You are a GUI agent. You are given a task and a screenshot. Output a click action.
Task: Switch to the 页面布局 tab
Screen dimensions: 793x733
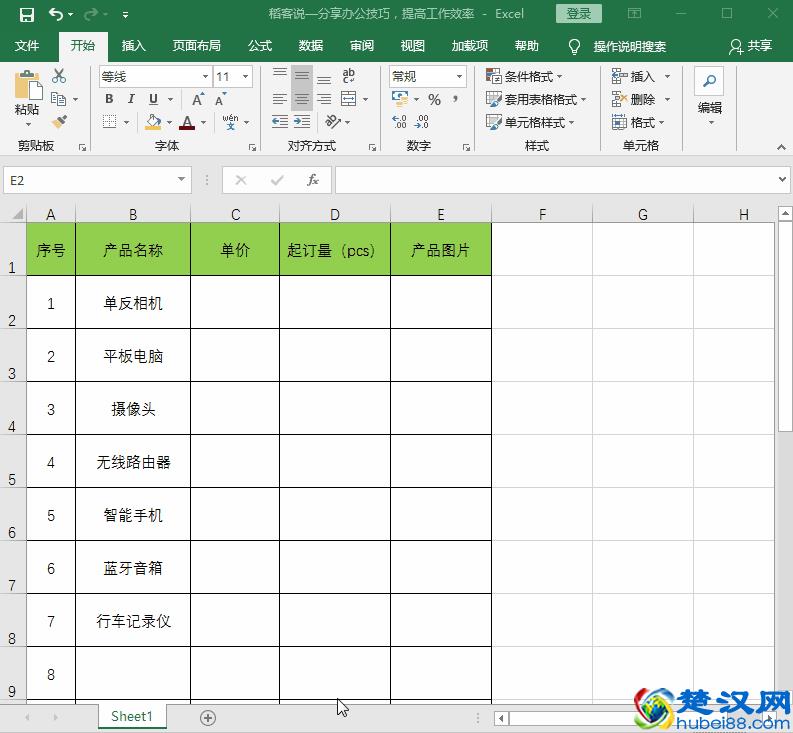(197, 46)
